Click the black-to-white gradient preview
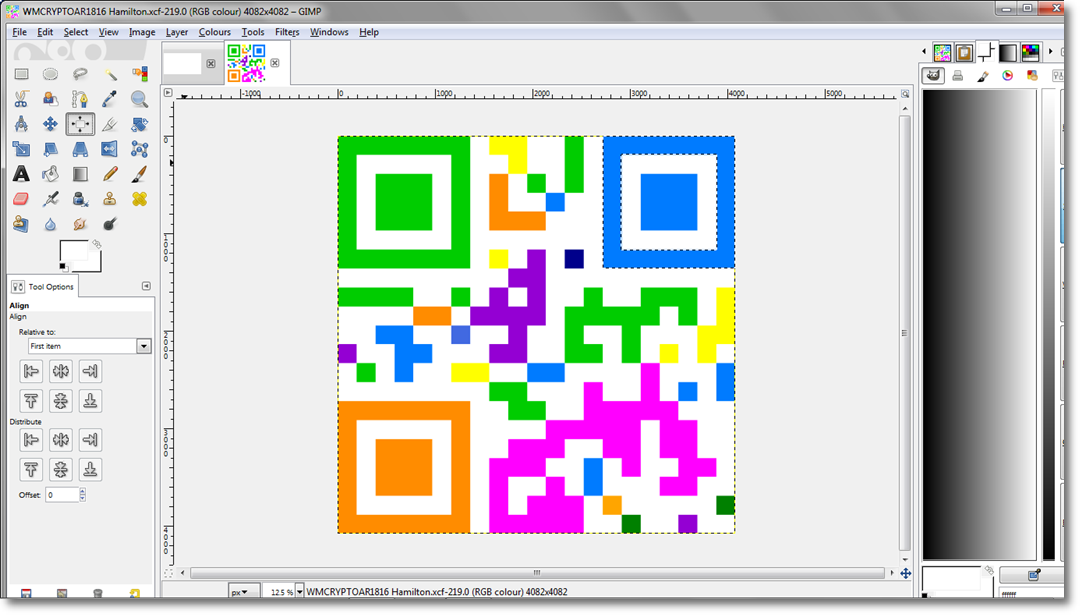Screen dimensions: 1080x615 tap(979, 324)
